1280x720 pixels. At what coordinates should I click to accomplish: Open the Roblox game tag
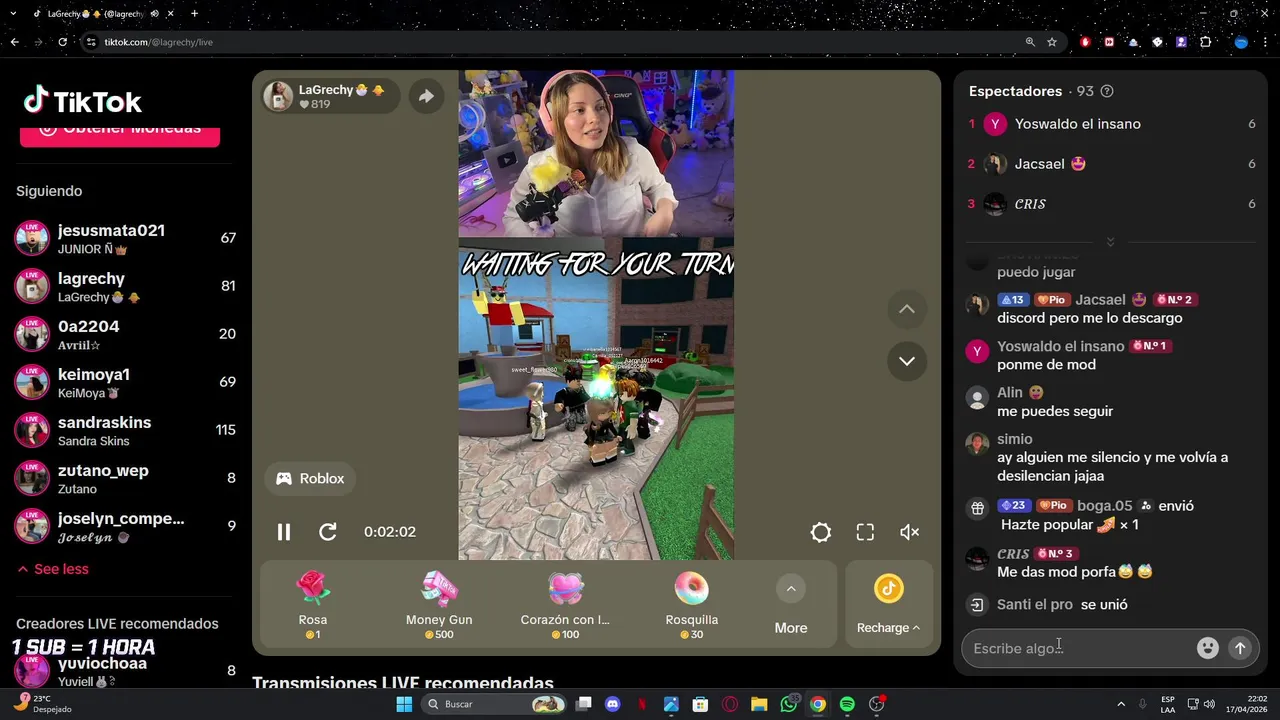pos(310,478)
